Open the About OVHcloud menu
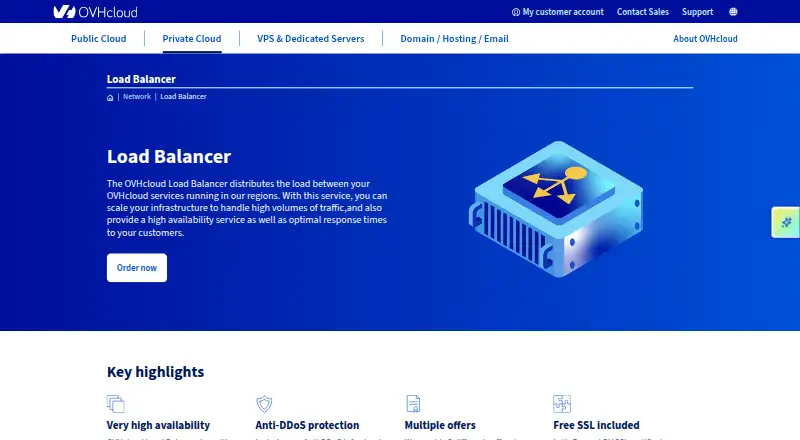 click(x=705, y=39)
